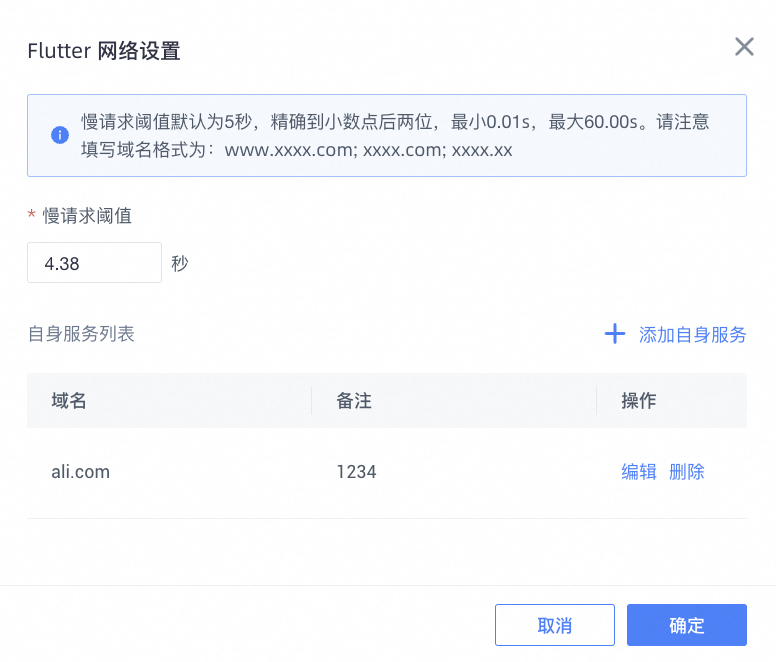The width and height of the screenshot is (776, 662).
Task: Click the 取消 button
Action: pyautogui.click(x=555, y=625)
